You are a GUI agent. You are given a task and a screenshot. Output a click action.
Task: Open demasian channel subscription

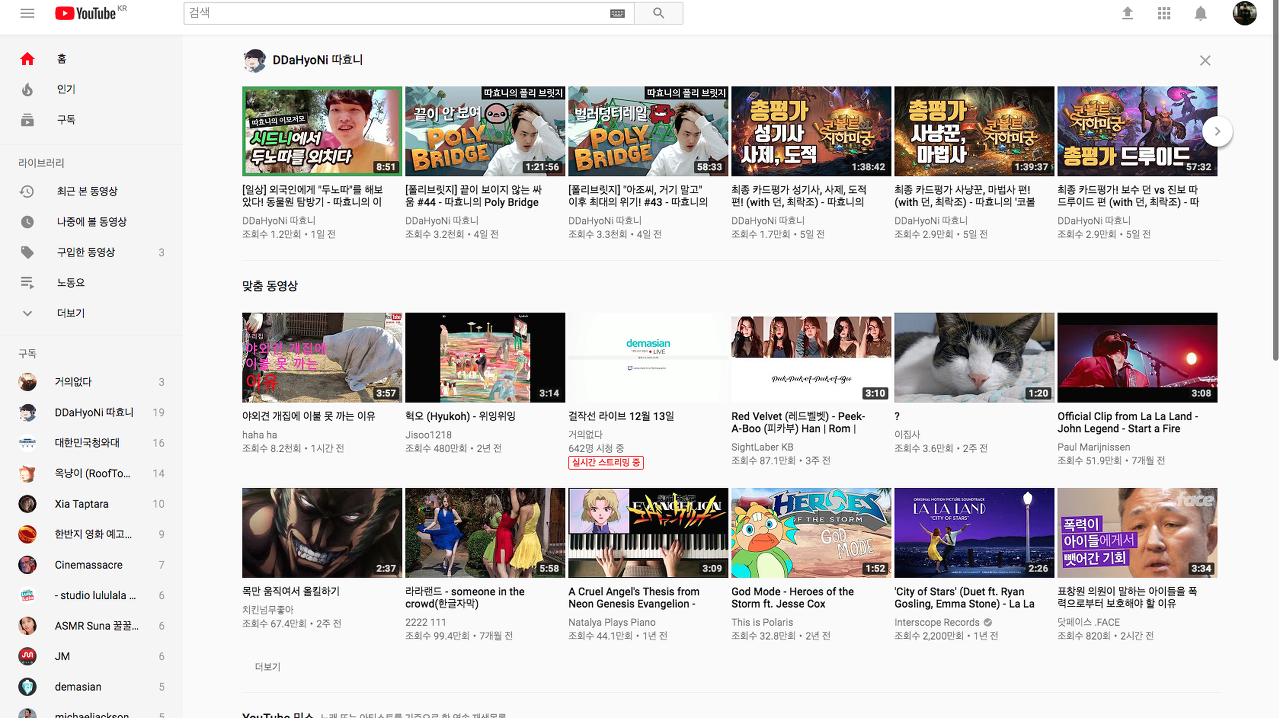pos(91,687)
